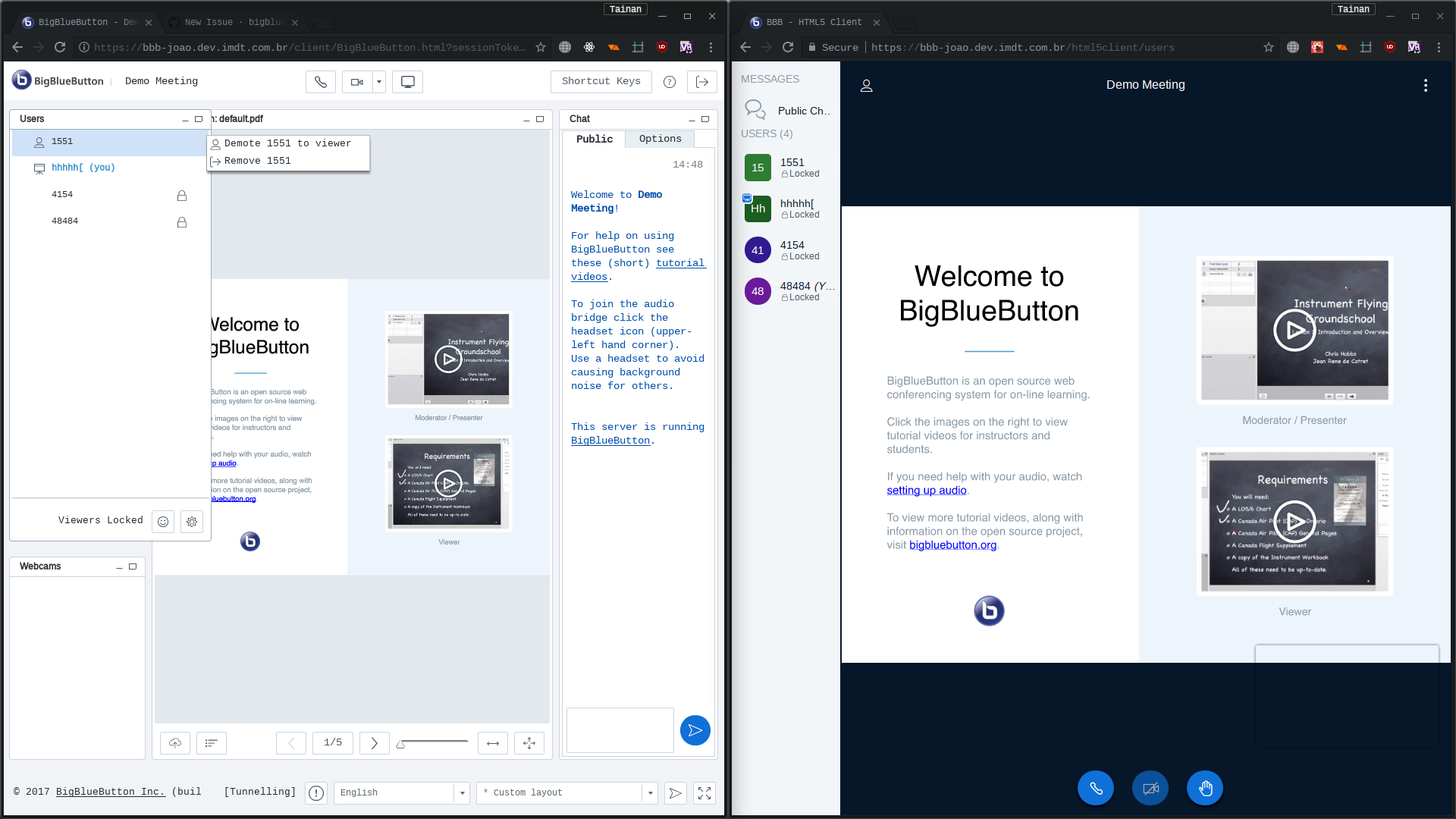
Task: Open the Custom layout dropdown
Action: click(x=650, y=793)
